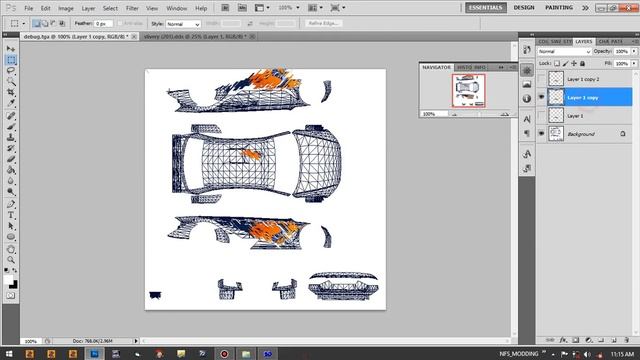Select the Move tool
This screenshot has height=360, width=640.
(11, 49)
